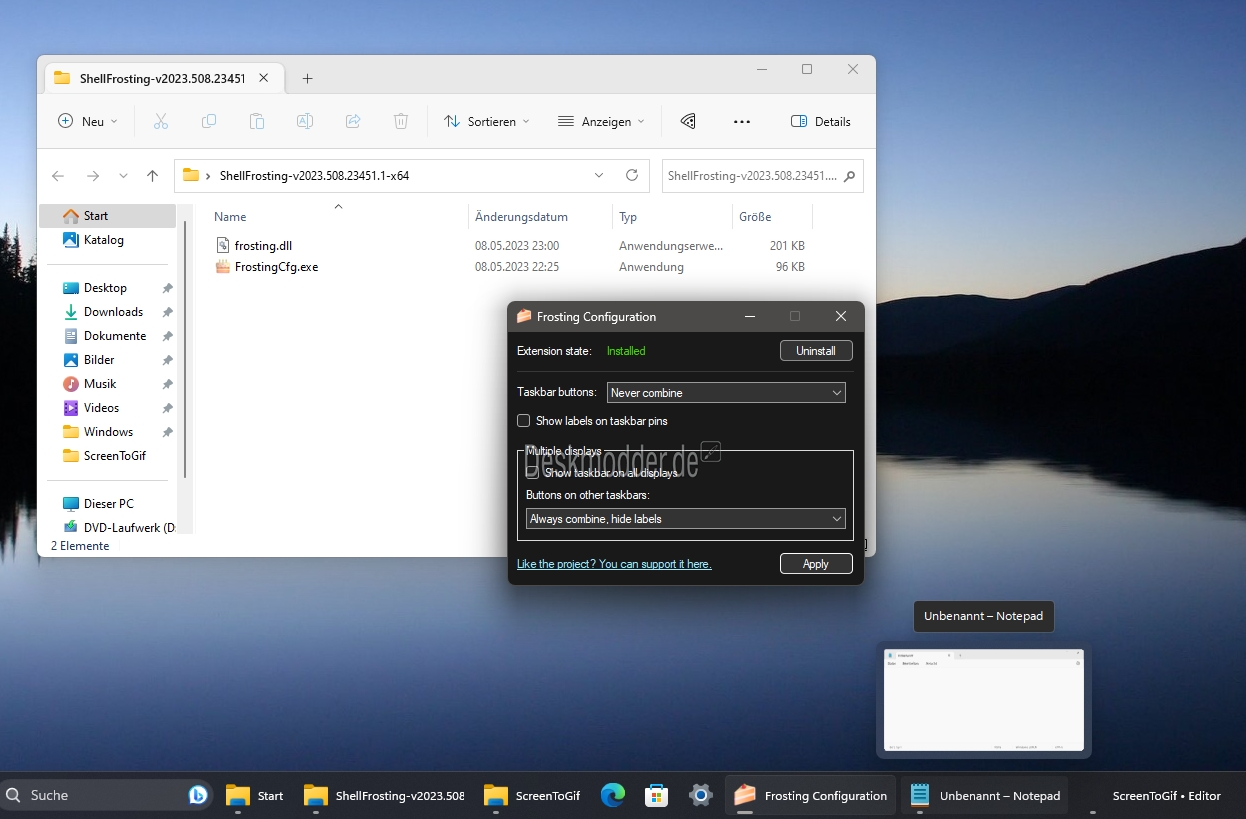Open Microsoft Edge from the taskbar
1246x819 pixels.
pos(613,795)
